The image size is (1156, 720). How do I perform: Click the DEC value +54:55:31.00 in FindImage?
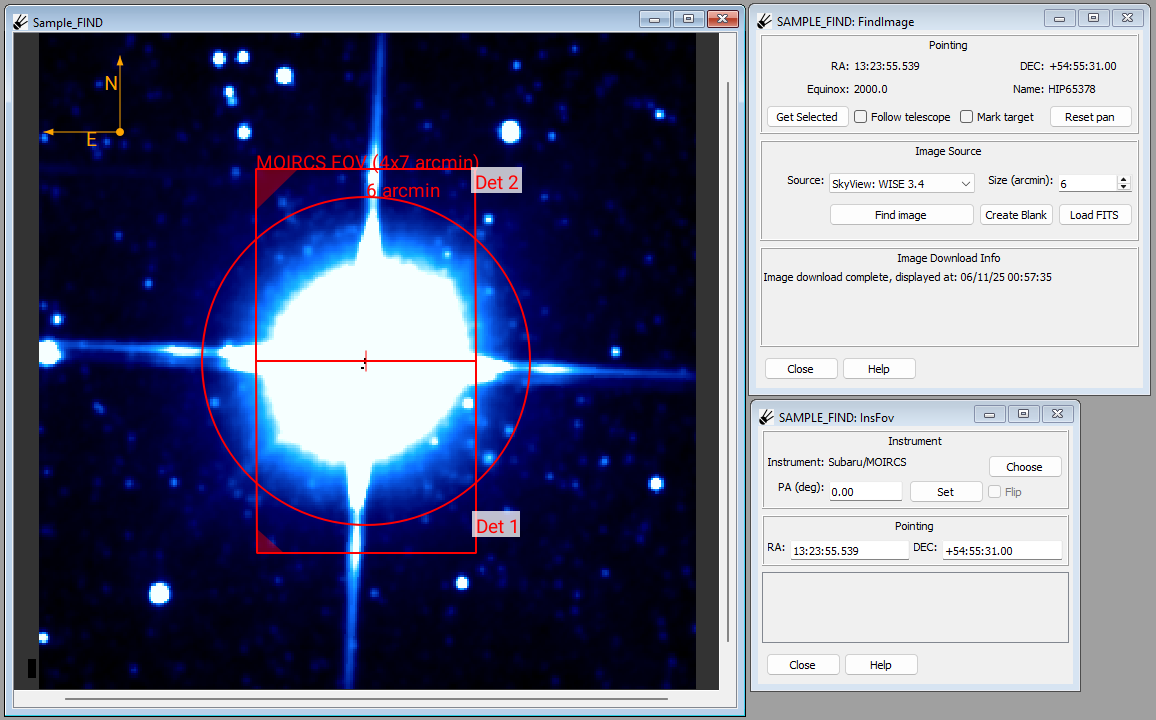coord(1082,66)
